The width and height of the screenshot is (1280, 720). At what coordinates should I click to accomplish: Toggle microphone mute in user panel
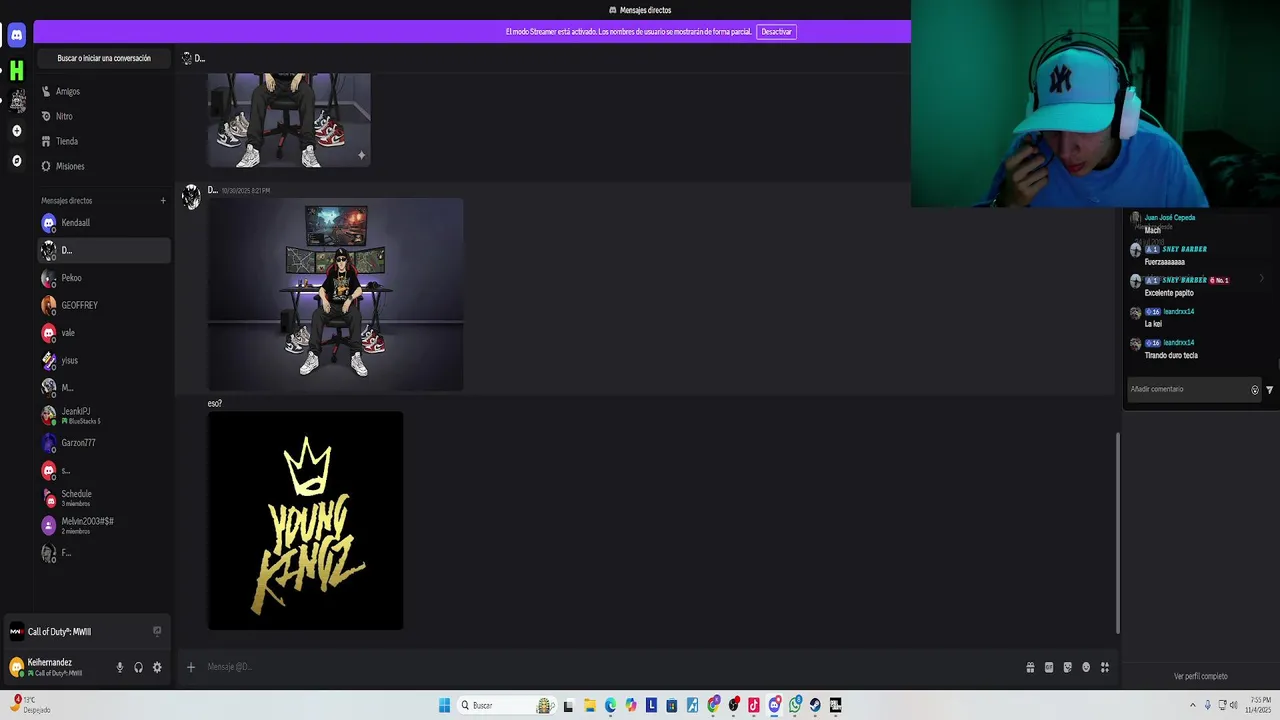[x=120, y=667]
